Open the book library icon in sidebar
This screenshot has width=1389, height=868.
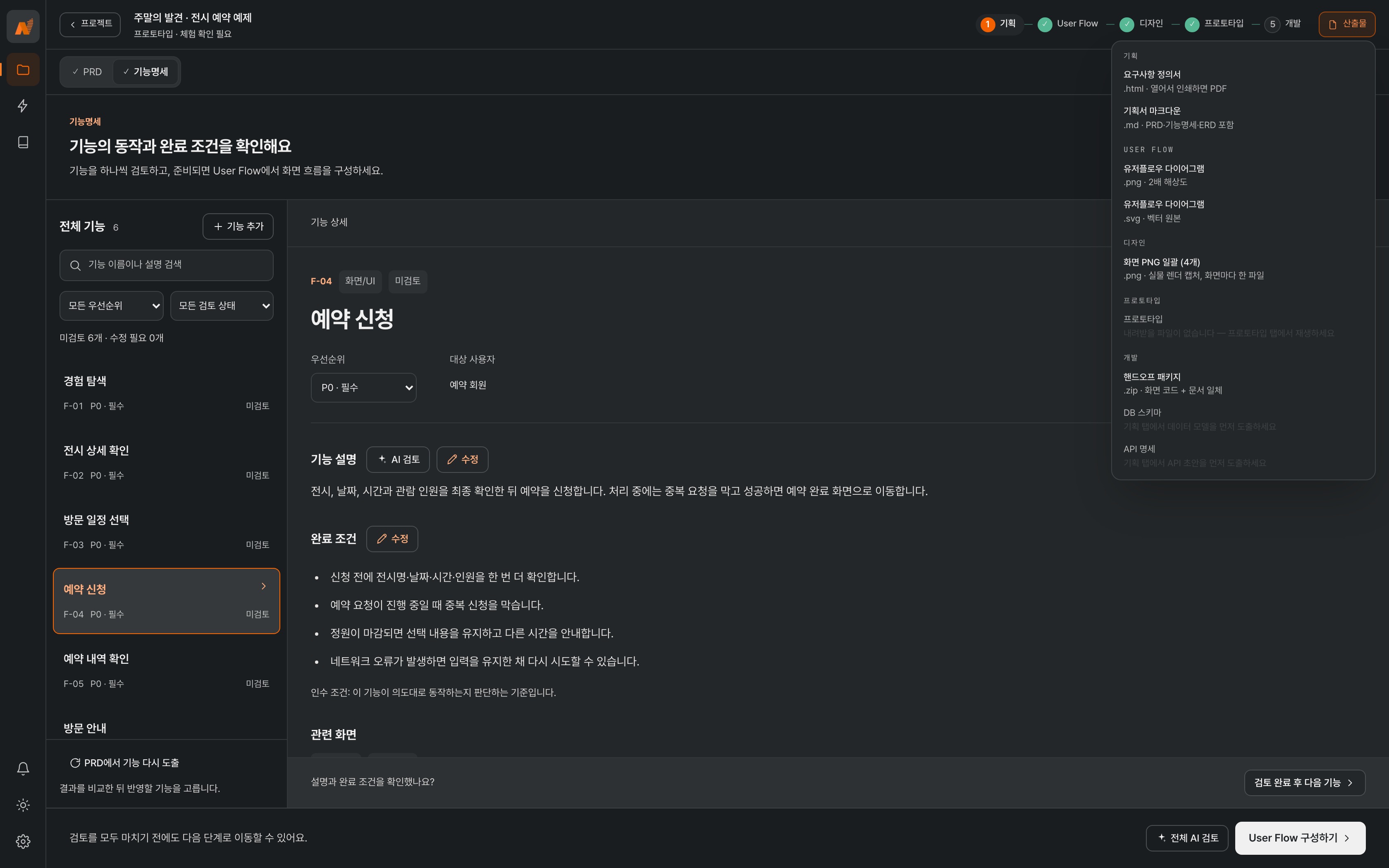[23, 142]
